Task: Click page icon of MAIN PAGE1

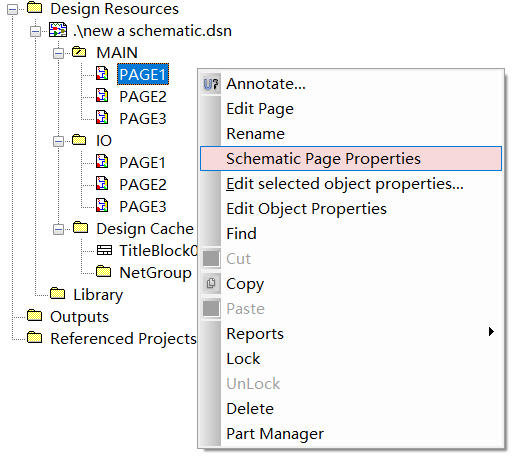Action: [102, 74]
